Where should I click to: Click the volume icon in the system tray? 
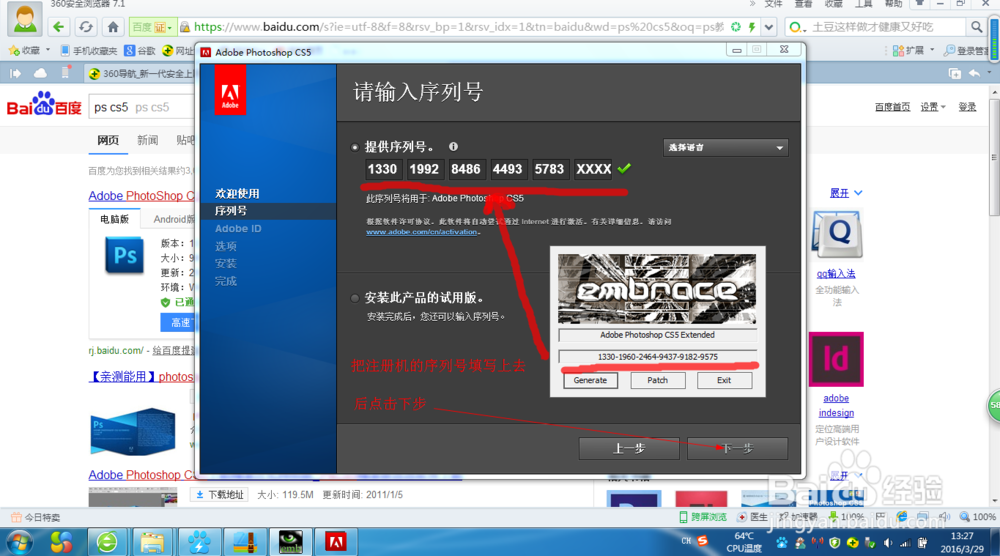(x=887, y=543)
